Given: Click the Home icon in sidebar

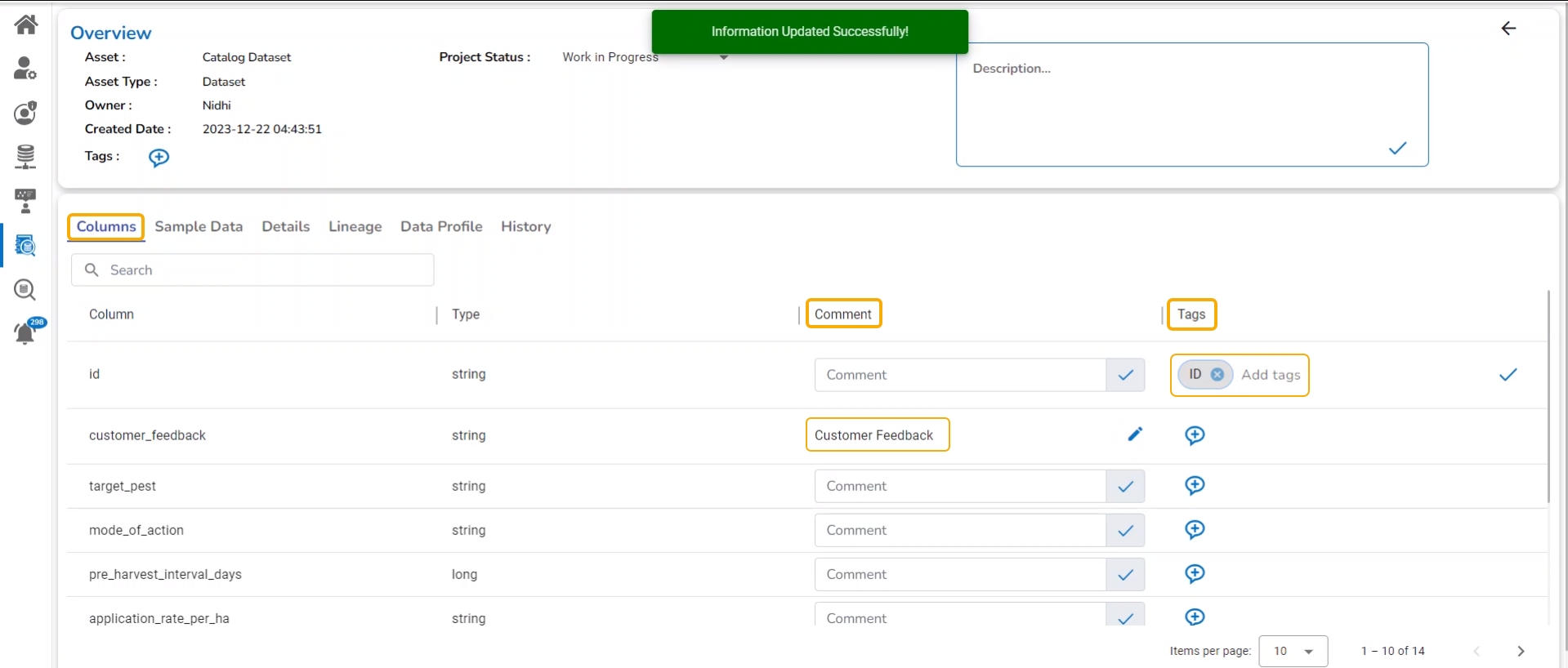Looking at the screenshot, I should click(25, 24).
